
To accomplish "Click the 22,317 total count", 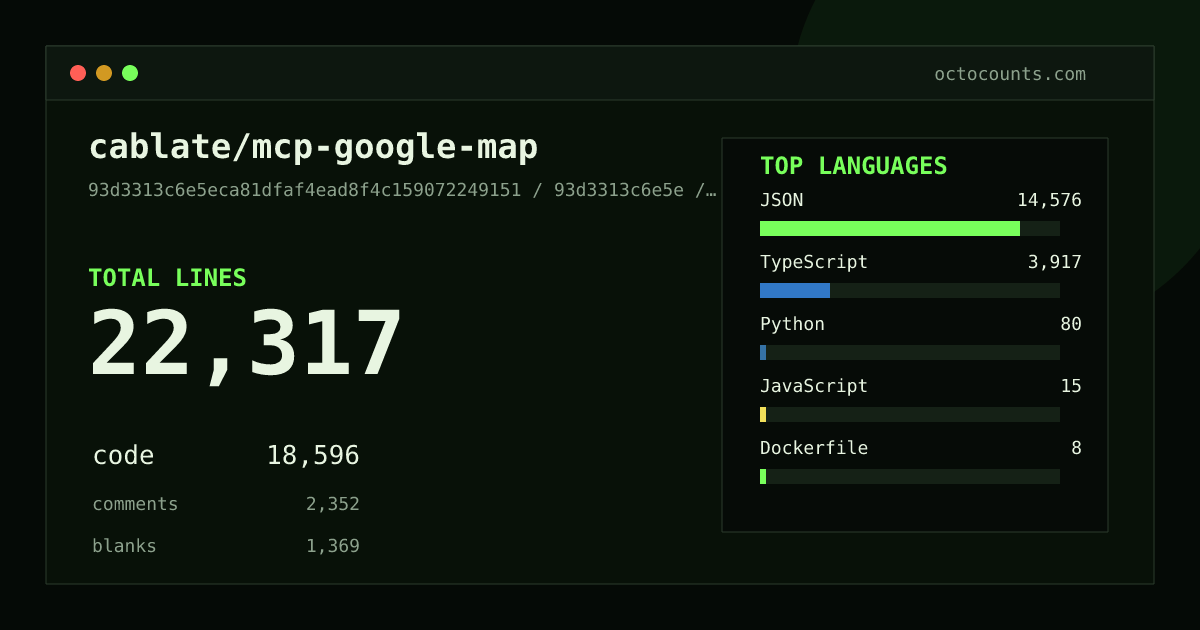I will (x=246, y=344).
